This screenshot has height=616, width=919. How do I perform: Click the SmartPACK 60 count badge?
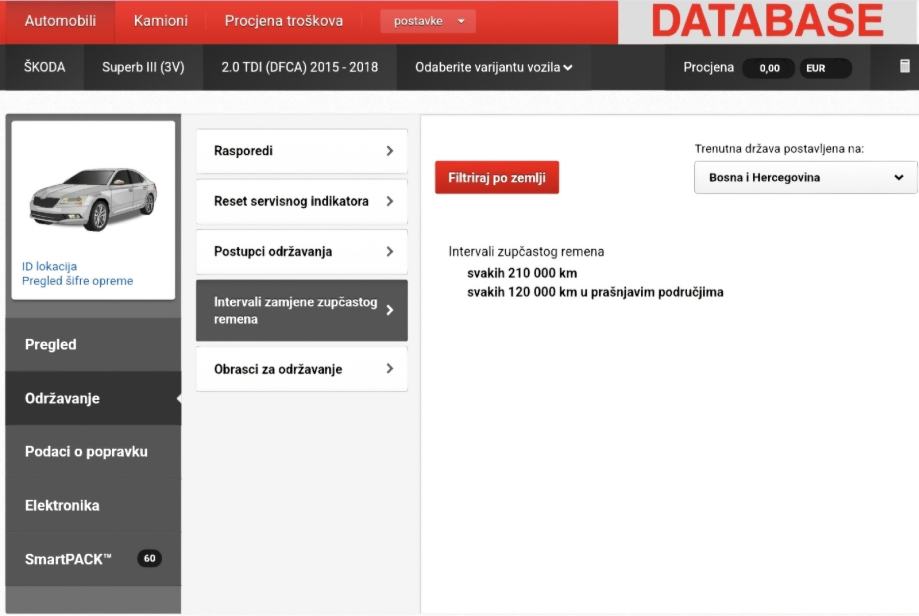[x=149, y=559]
